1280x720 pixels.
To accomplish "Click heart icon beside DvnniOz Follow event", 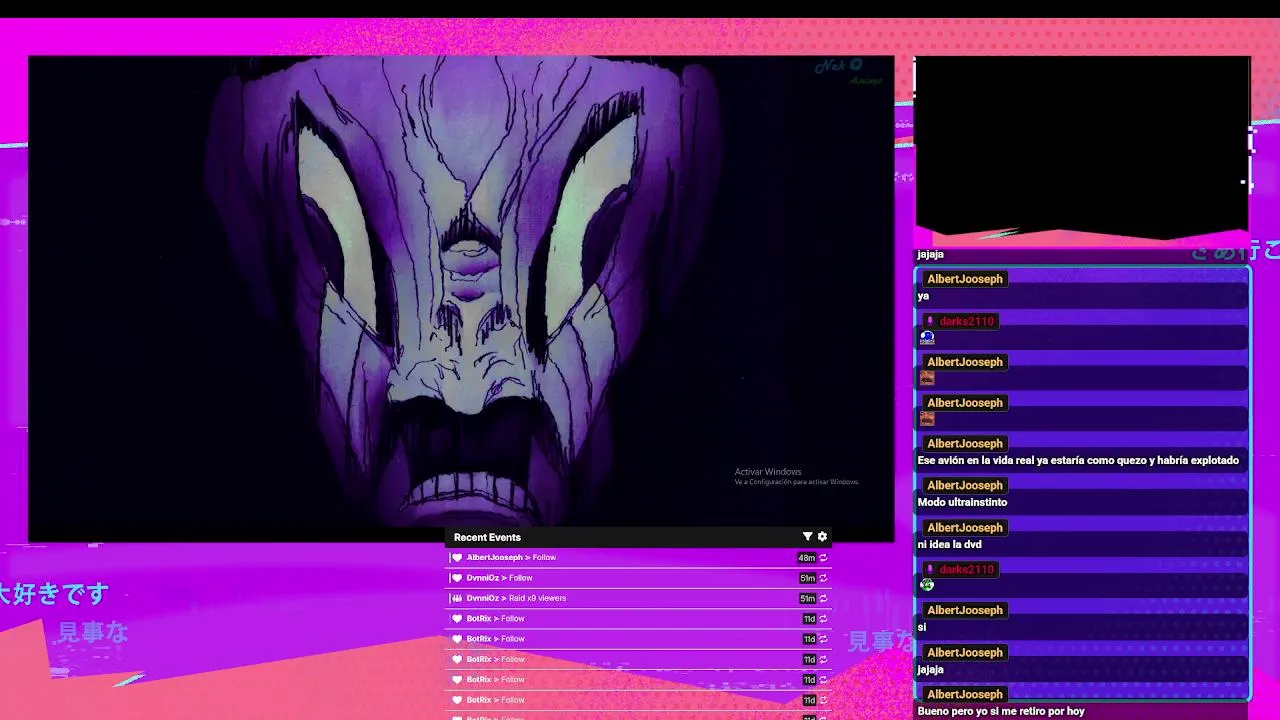I will [457, 578].
